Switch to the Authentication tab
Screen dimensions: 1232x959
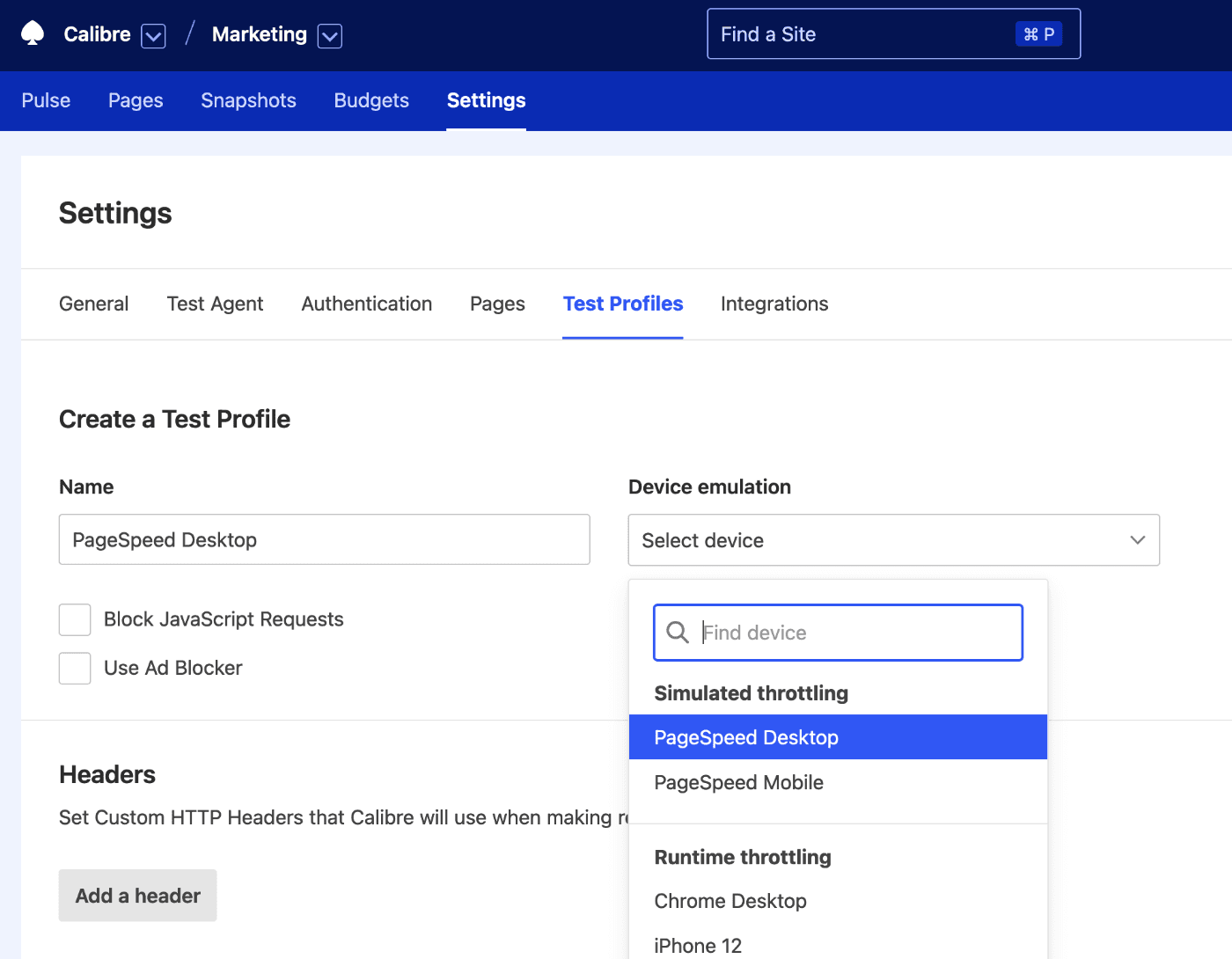pyautogui.click(x=366, y=304)
